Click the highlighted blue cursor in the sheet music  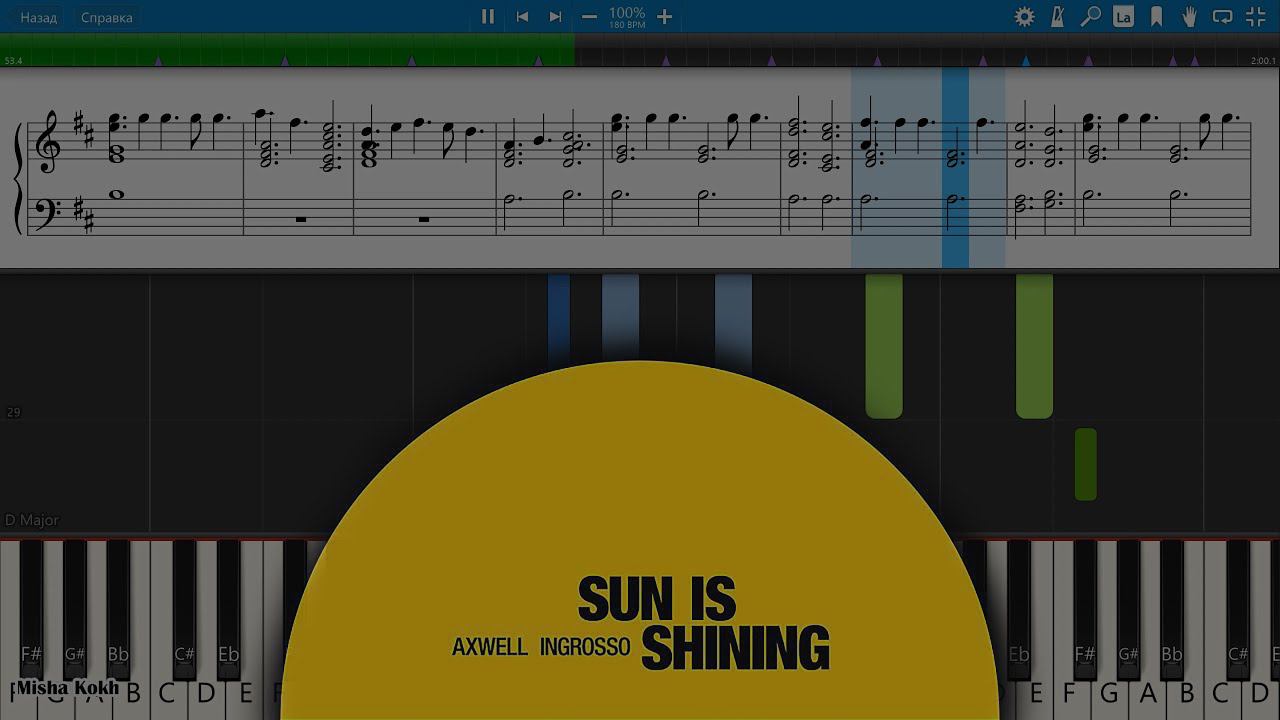955,168
